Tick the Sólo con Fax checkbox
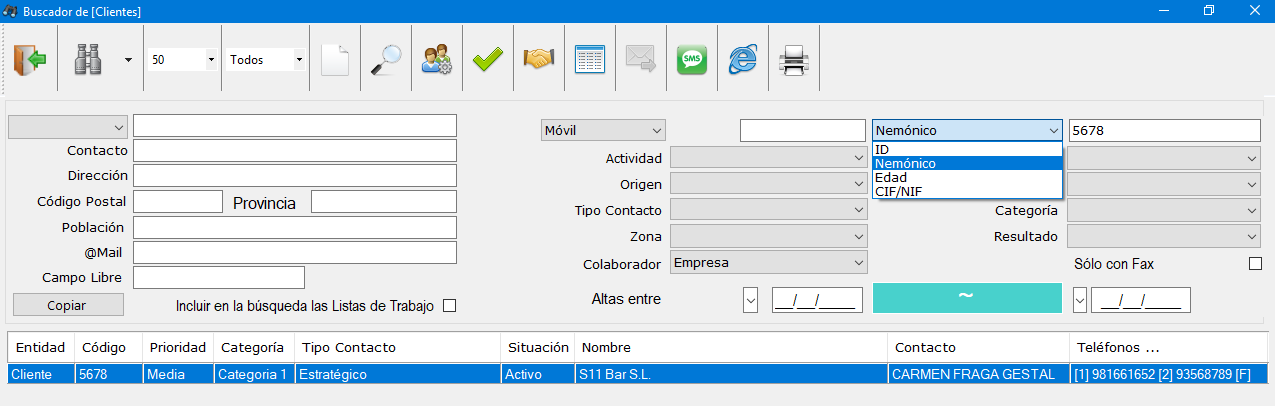Screen dimensions: 1275x406 [1256, 264]
